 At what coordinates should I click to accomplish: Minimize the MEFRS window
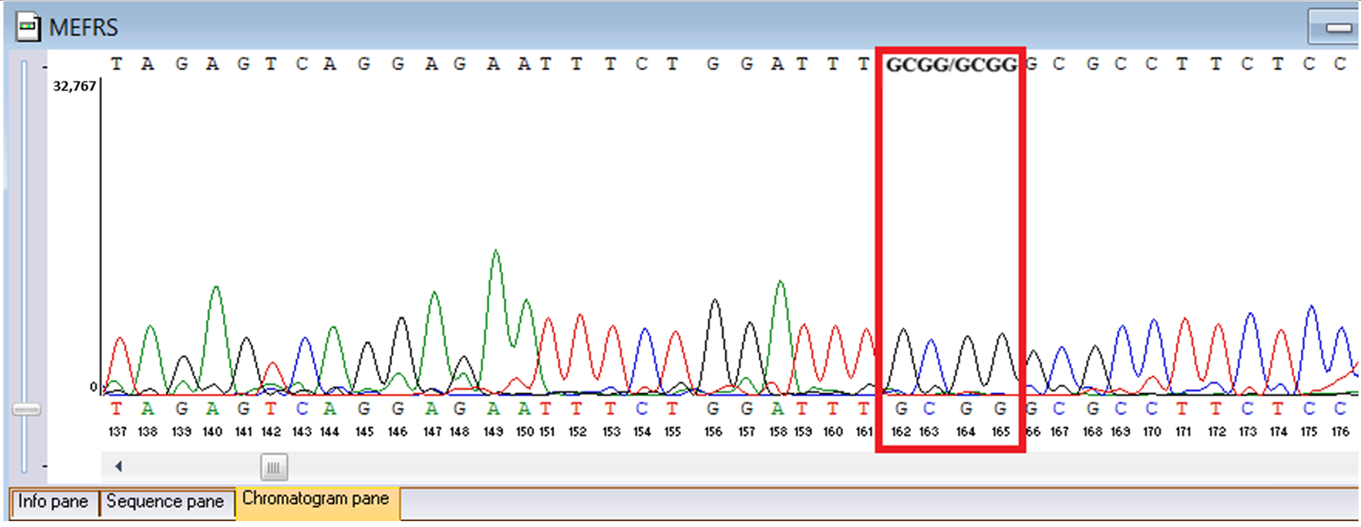[1337, 28]
